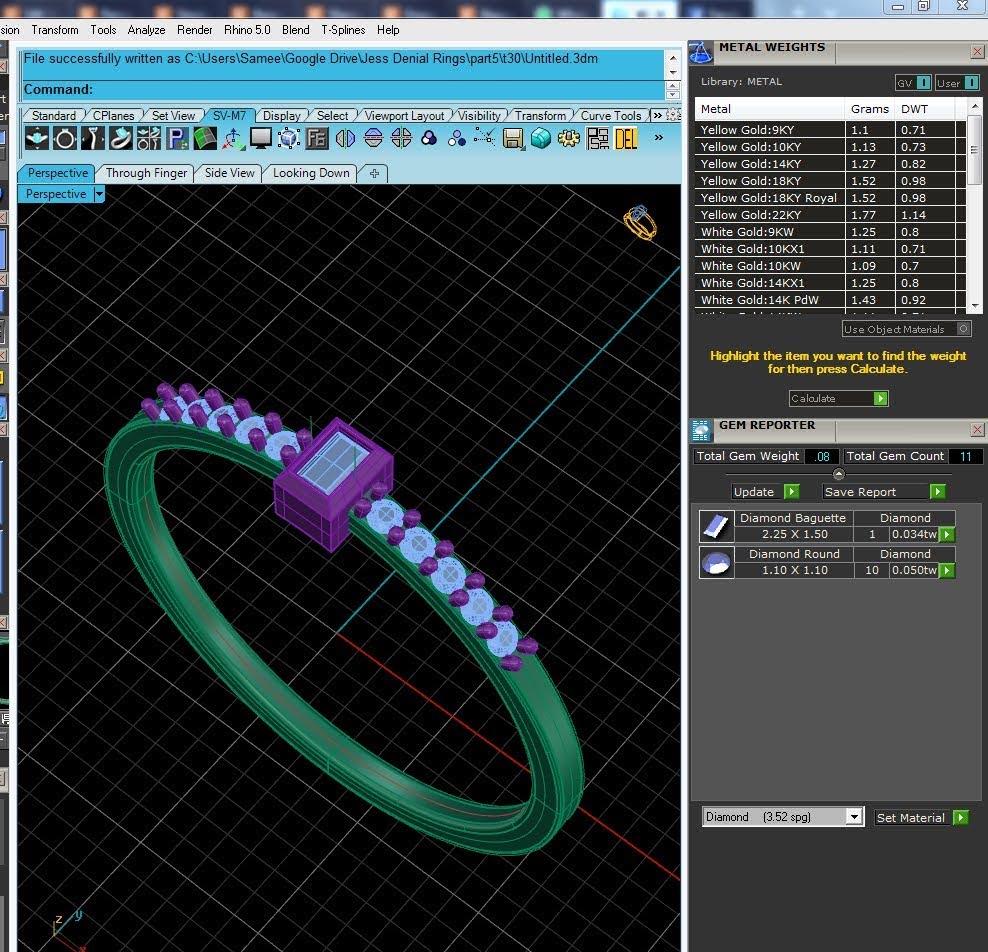The width and height of the screenshot is (988, 952).
Task: Click the floppy disk save icon
Action: pyautogui.click(x=513, y=138)
